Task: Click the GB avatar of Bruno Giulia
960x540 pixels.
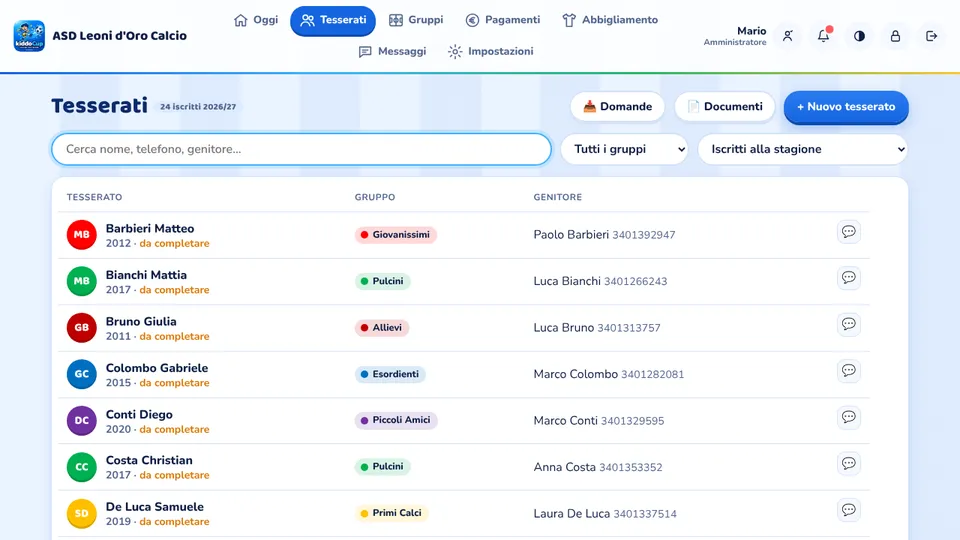Action: (x=81, y=328)
